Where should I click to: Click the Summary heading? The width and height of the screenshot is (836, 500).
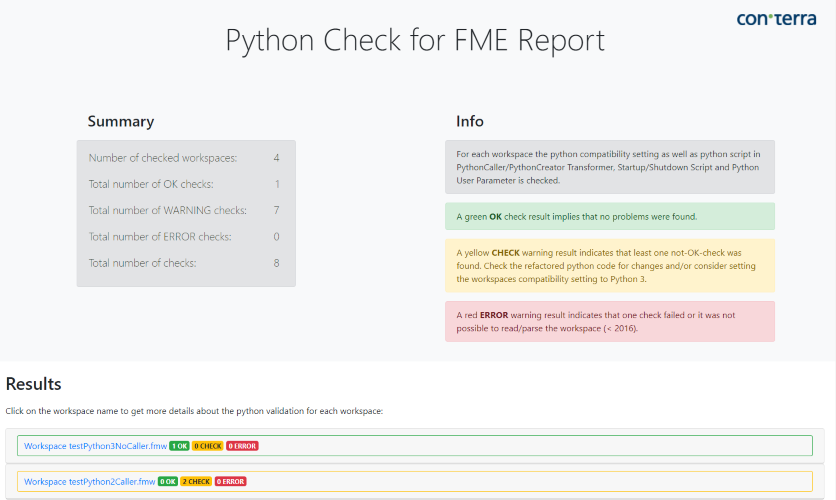120,122
